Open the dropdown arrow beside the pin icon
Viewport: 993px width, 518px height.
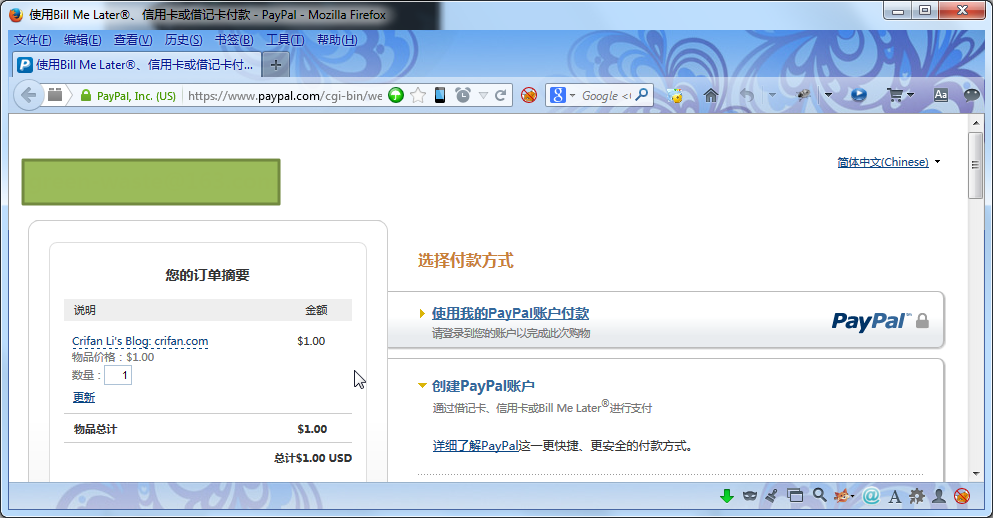(x=828, y=96)
